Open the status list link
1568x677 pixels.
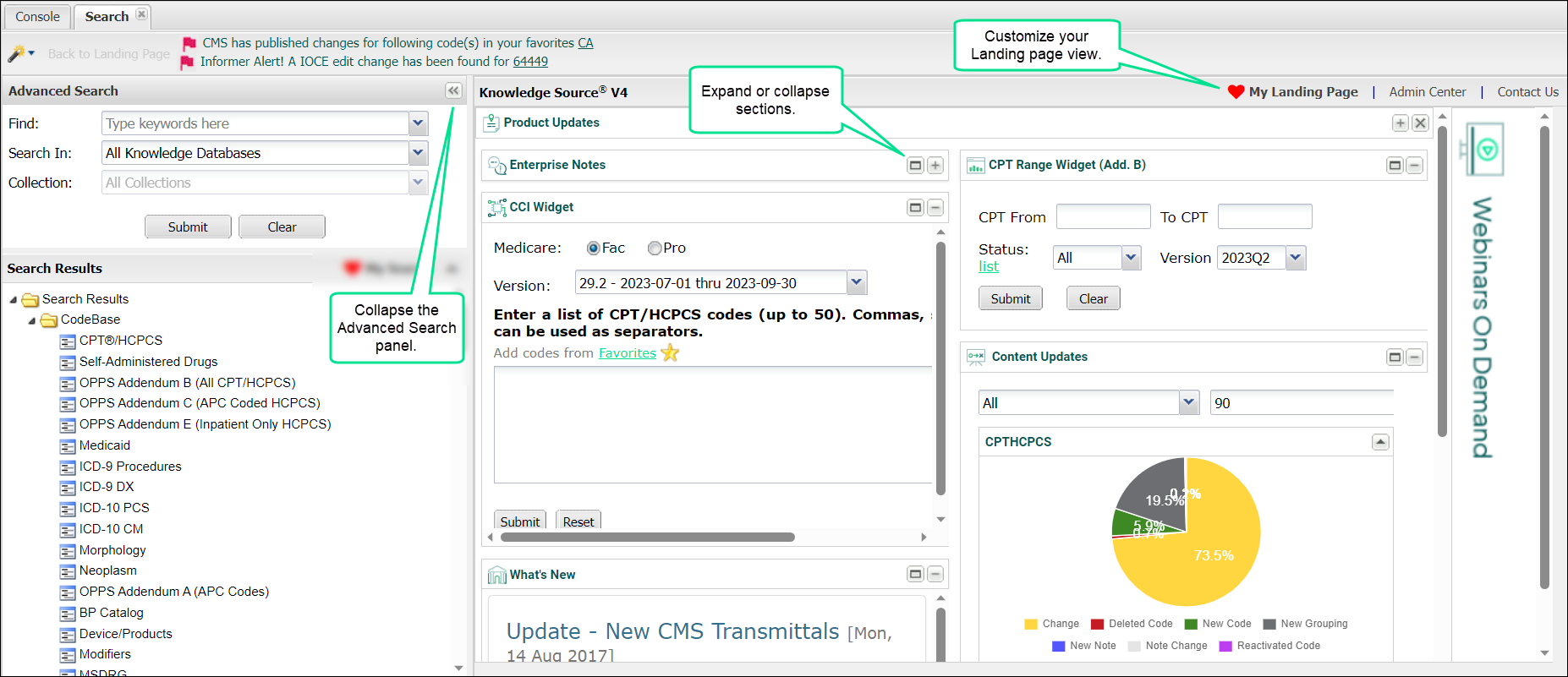point(989,267)
